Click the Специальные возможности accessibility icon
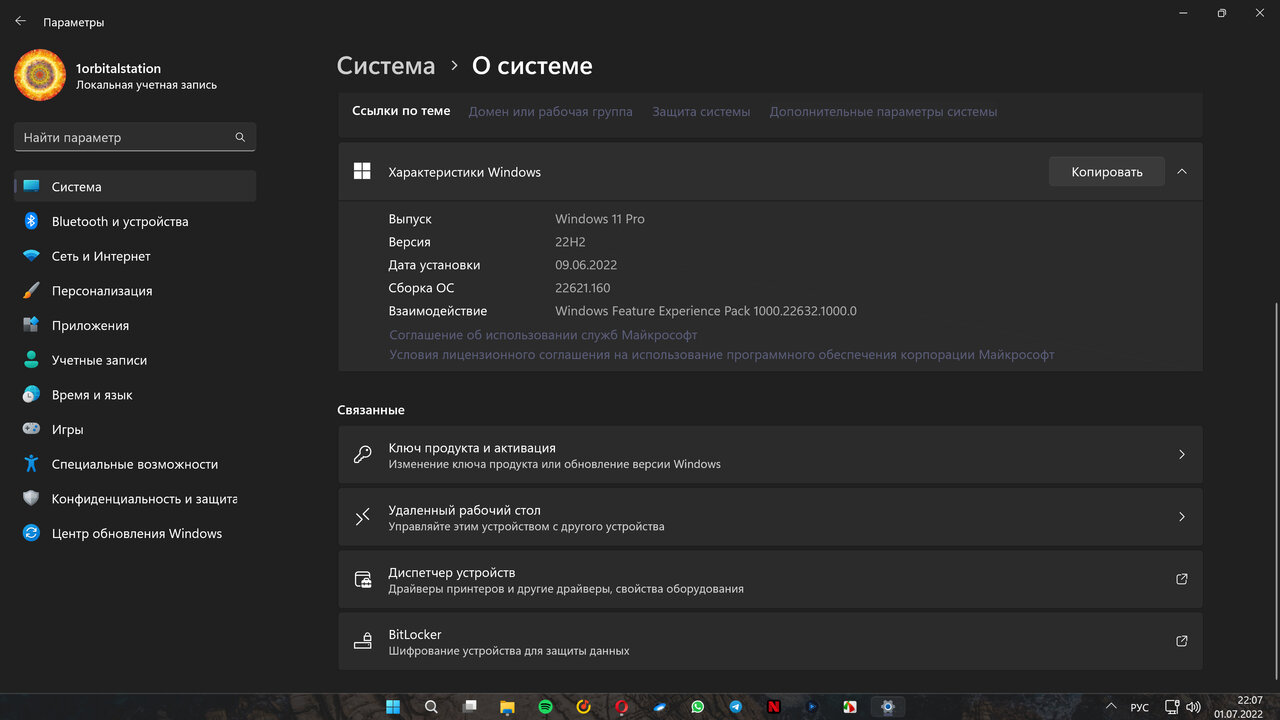 tap(31, 464)
